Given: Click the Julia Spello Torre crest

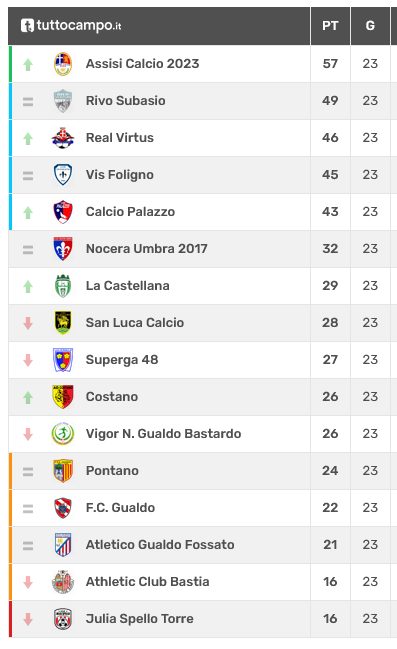Looking at the screenshot, I should 63,619.
